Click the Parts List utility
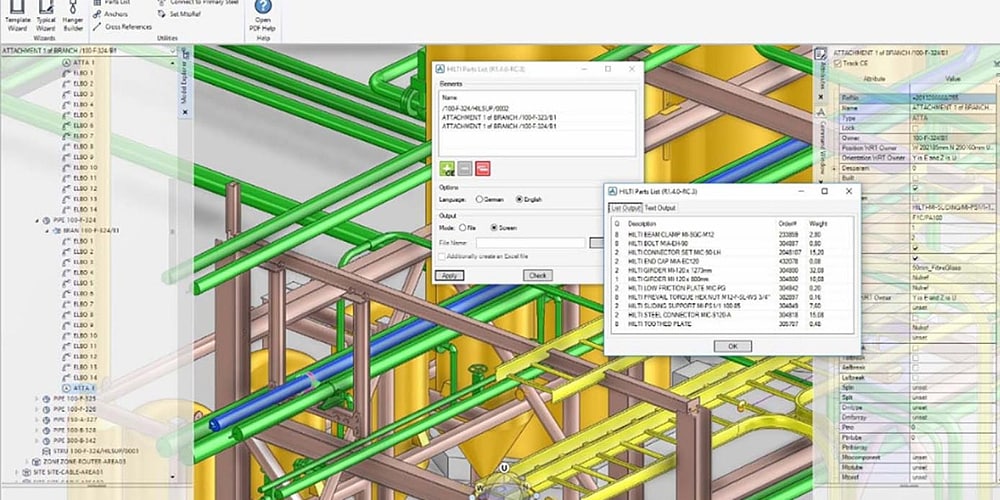 click(112, 3)
